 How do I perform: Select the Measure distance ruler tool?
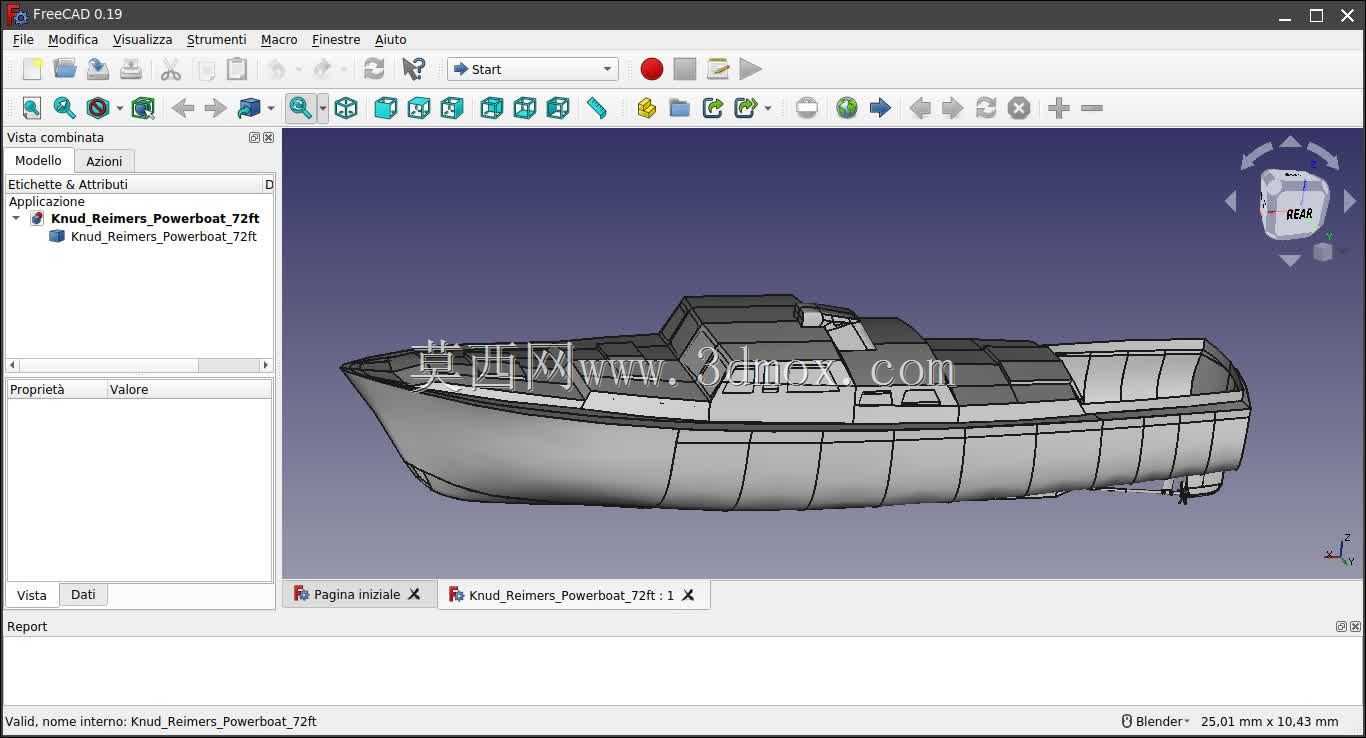(x=597, y=108)
